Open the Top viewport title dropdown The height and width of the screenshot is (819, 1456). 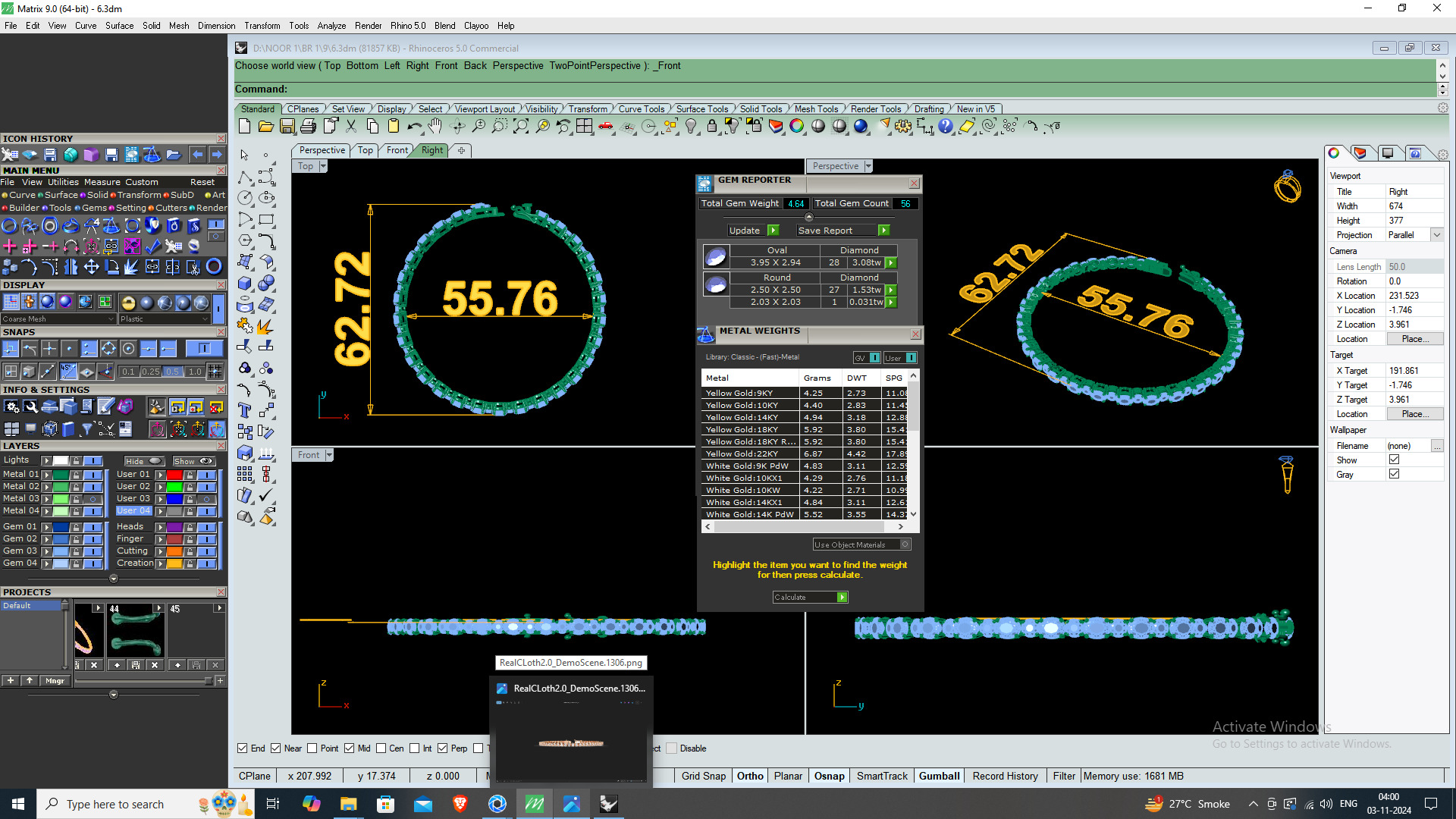coord(323,166)
